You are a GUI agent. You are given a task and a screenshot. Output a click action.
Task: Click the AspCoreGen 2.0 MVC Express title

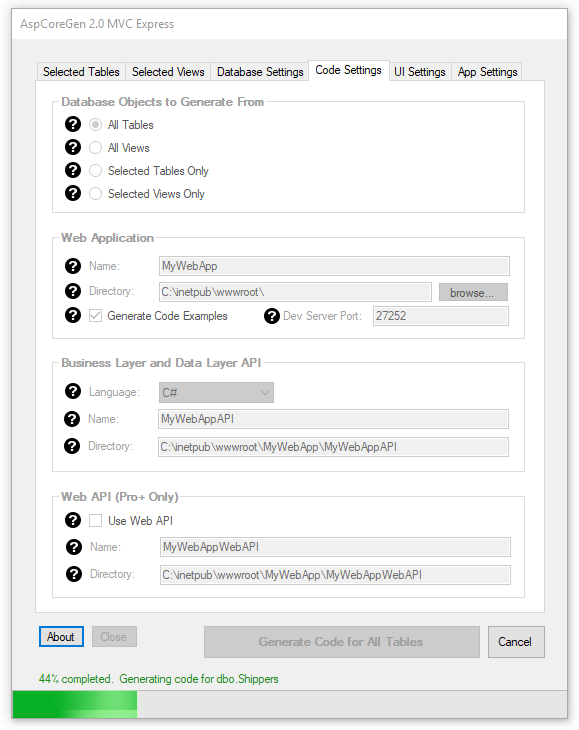(x=97, y=24)
